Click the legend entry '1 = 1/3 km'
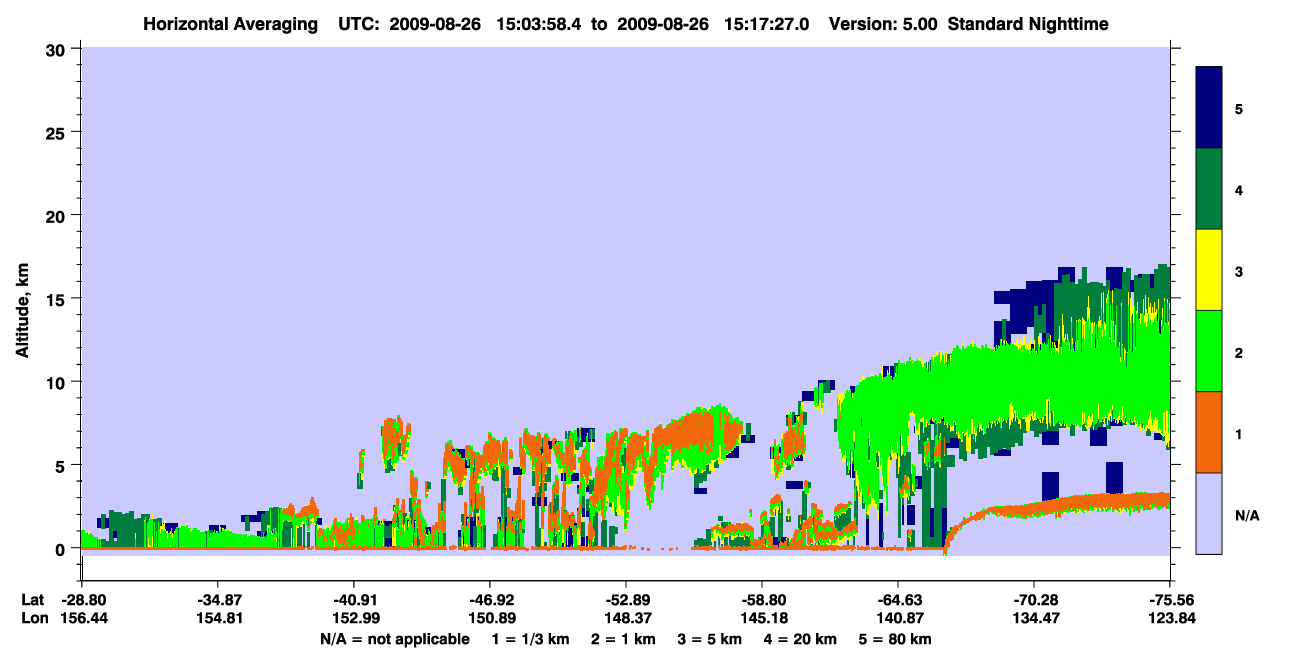The image size is (1300, 667). point(529,639)
